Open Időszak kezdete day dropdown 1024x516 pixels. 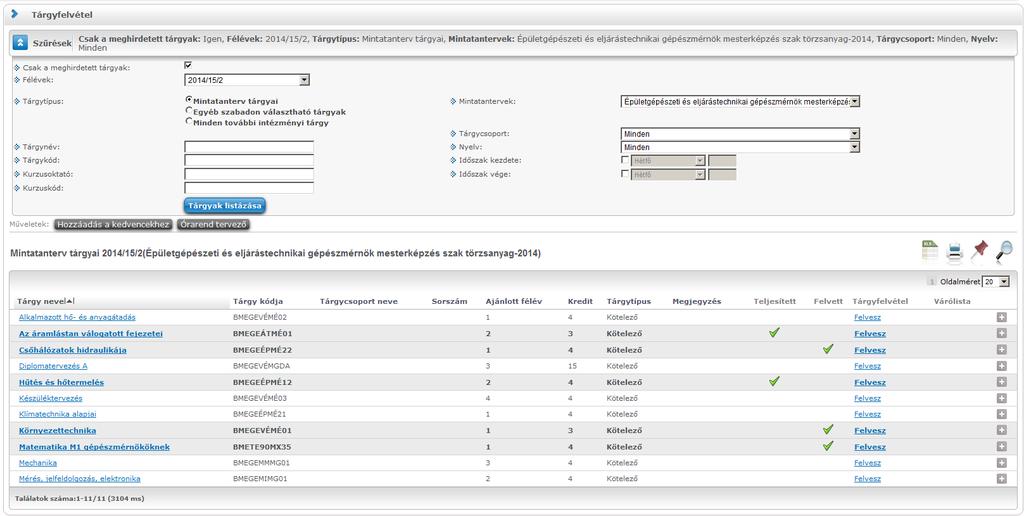coord(667,161)
